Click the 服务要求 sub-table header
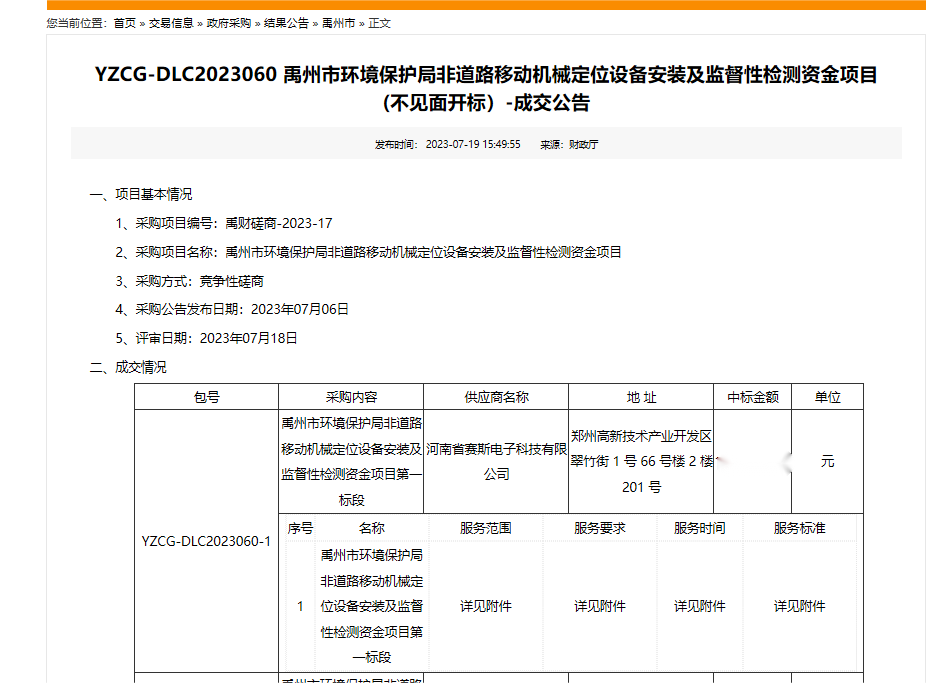940x683 pixels. (x=599, y=528)
